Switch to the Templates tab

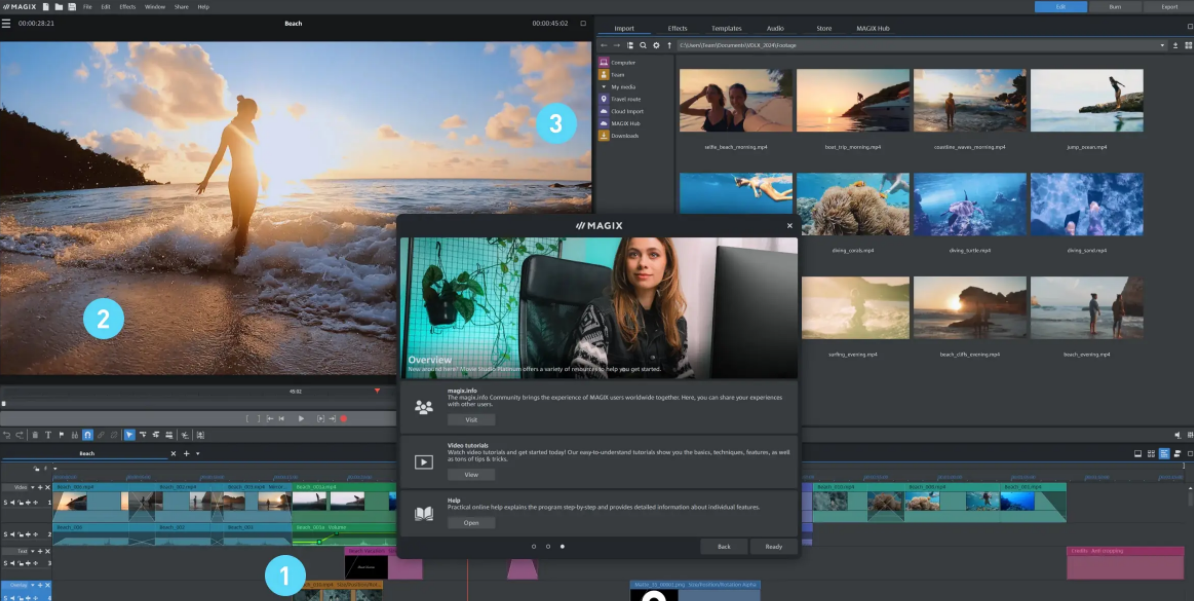(726, 28)
